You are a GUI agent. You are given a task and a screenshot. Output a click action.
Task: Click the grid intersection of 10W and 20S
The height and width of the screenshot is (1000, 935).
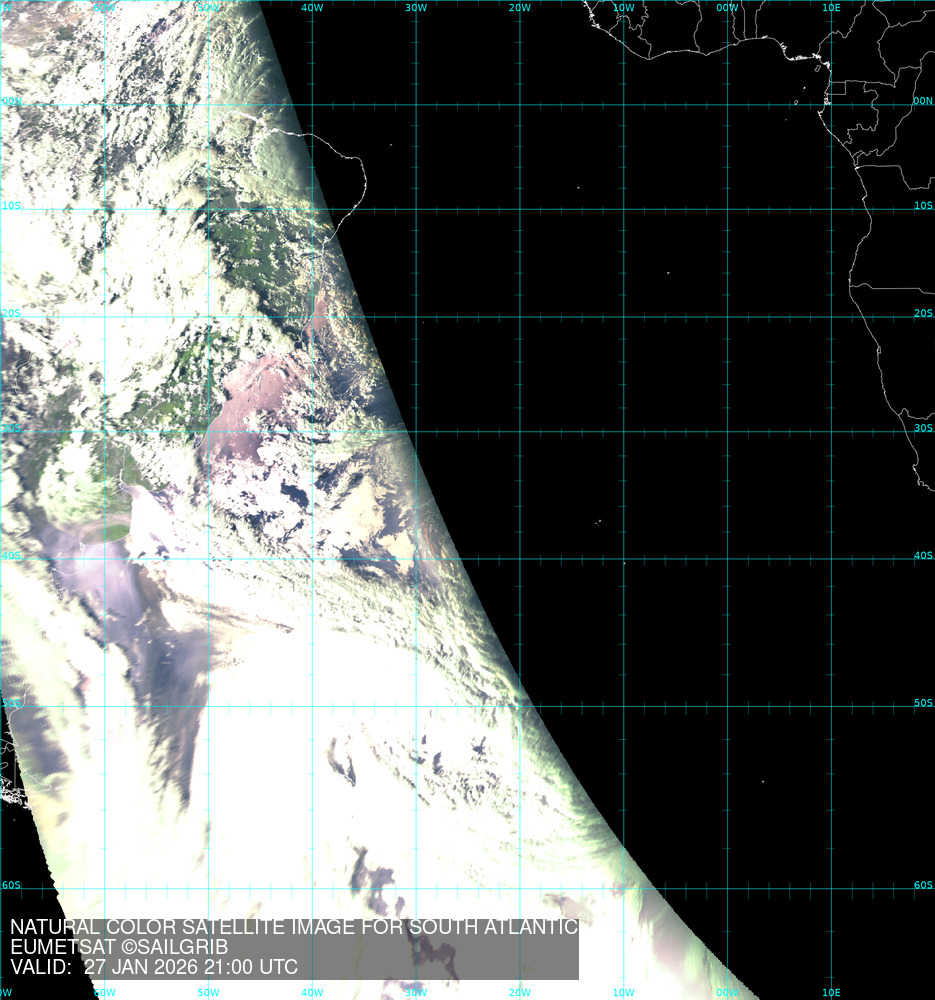point(624,317)
